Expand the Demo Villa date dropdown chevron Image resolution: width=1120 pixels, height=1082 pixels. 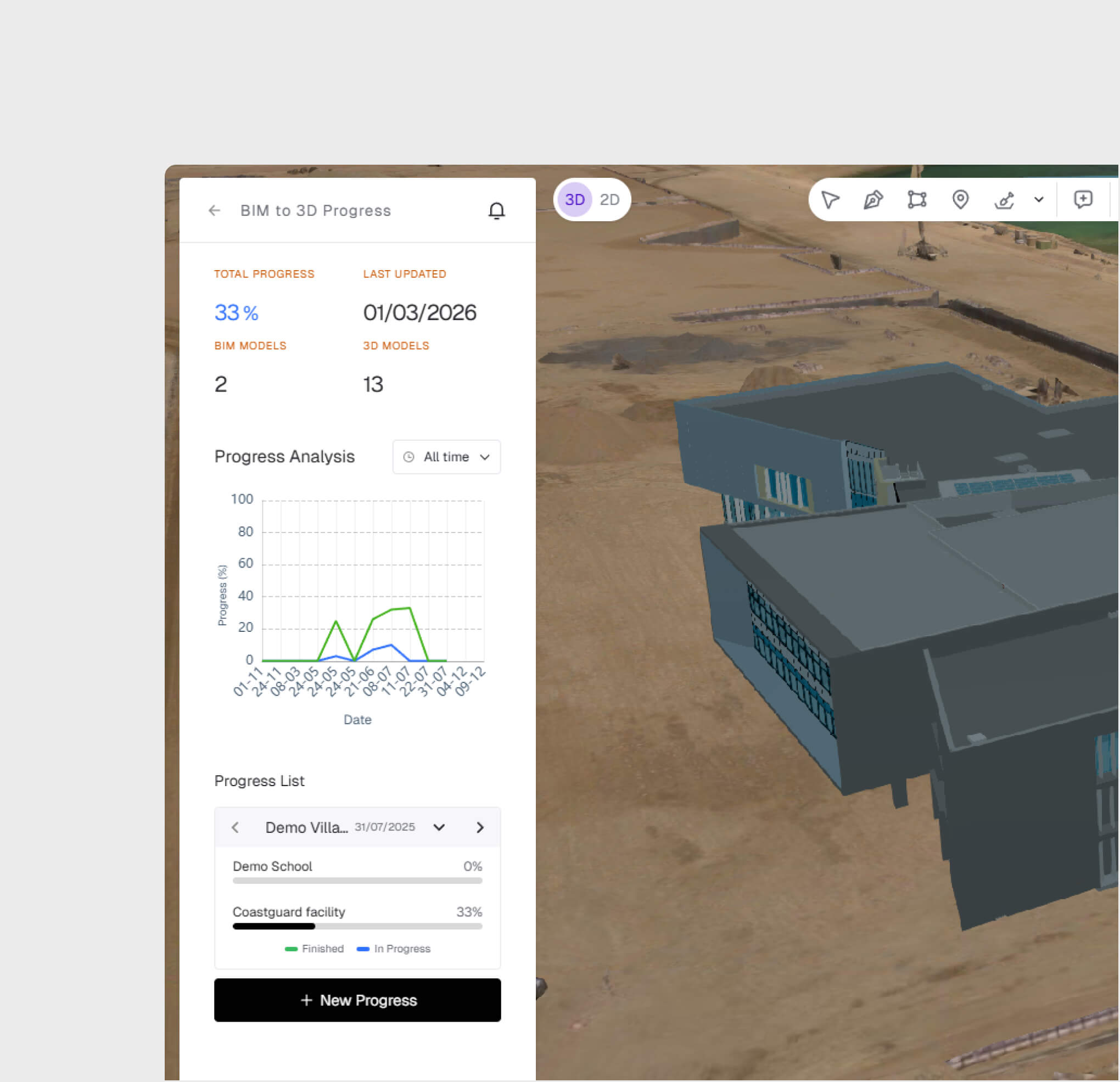[x=439, y=828]
